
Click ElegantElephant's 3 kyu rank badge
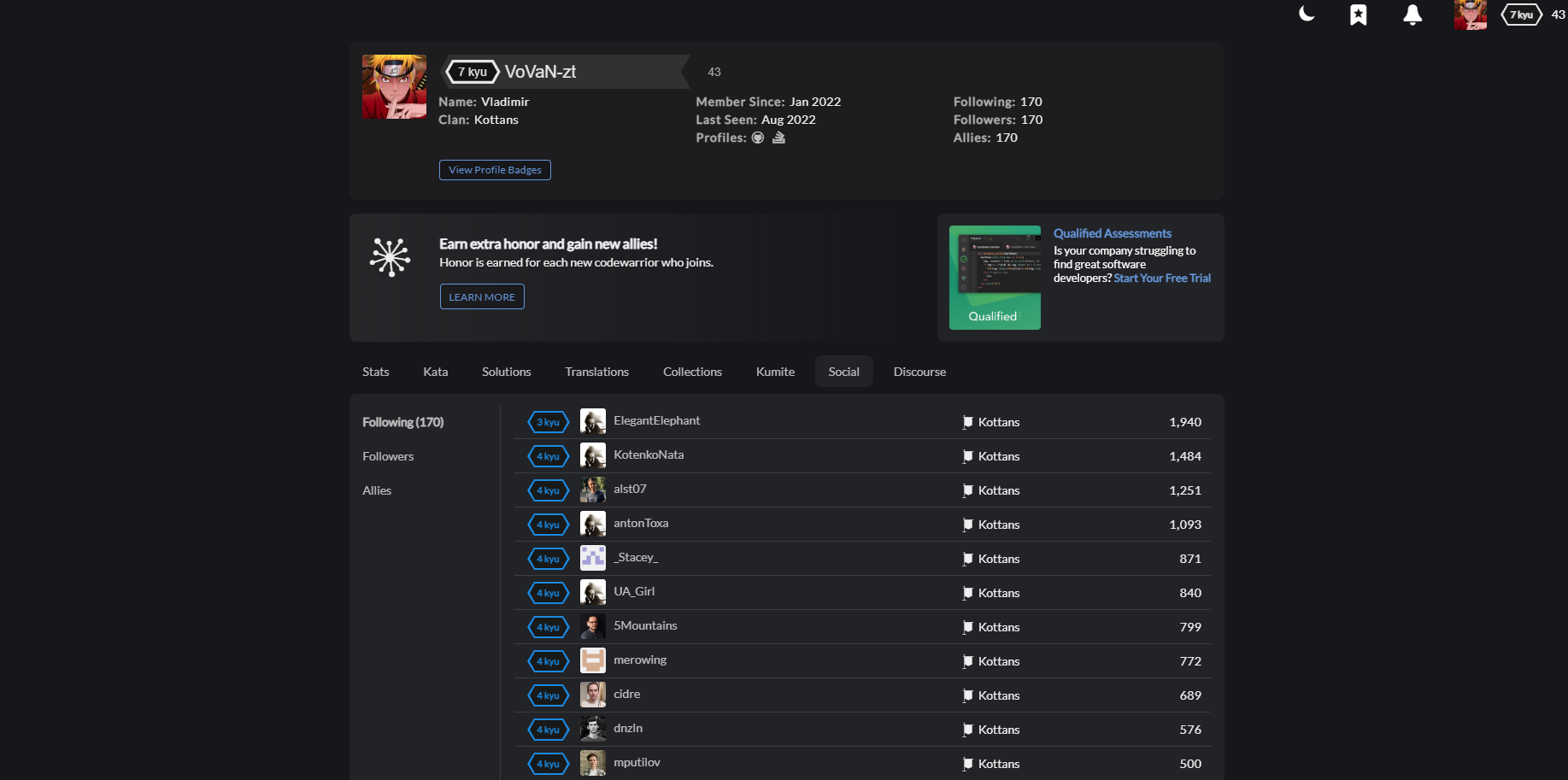coord(549,422)
